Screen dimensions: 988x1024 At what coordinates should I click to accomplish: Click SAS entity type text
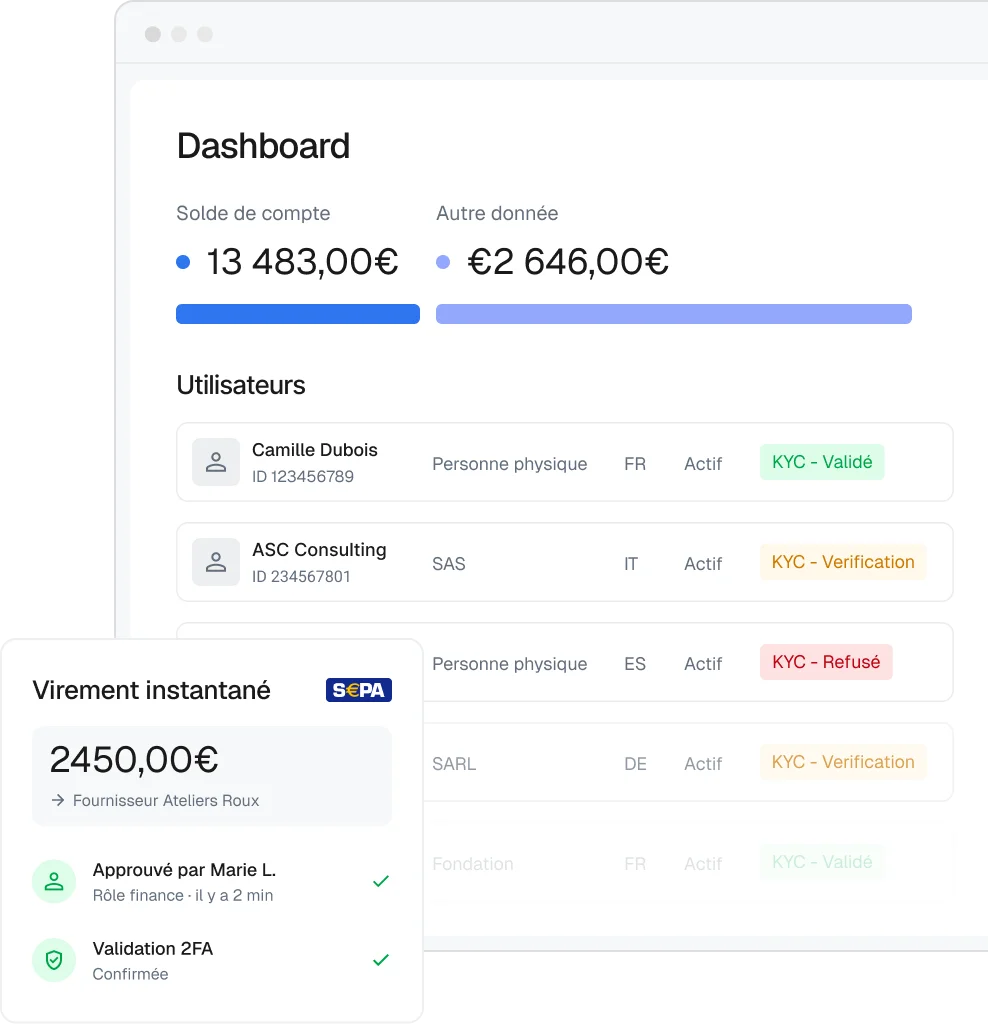click(449, 564)
